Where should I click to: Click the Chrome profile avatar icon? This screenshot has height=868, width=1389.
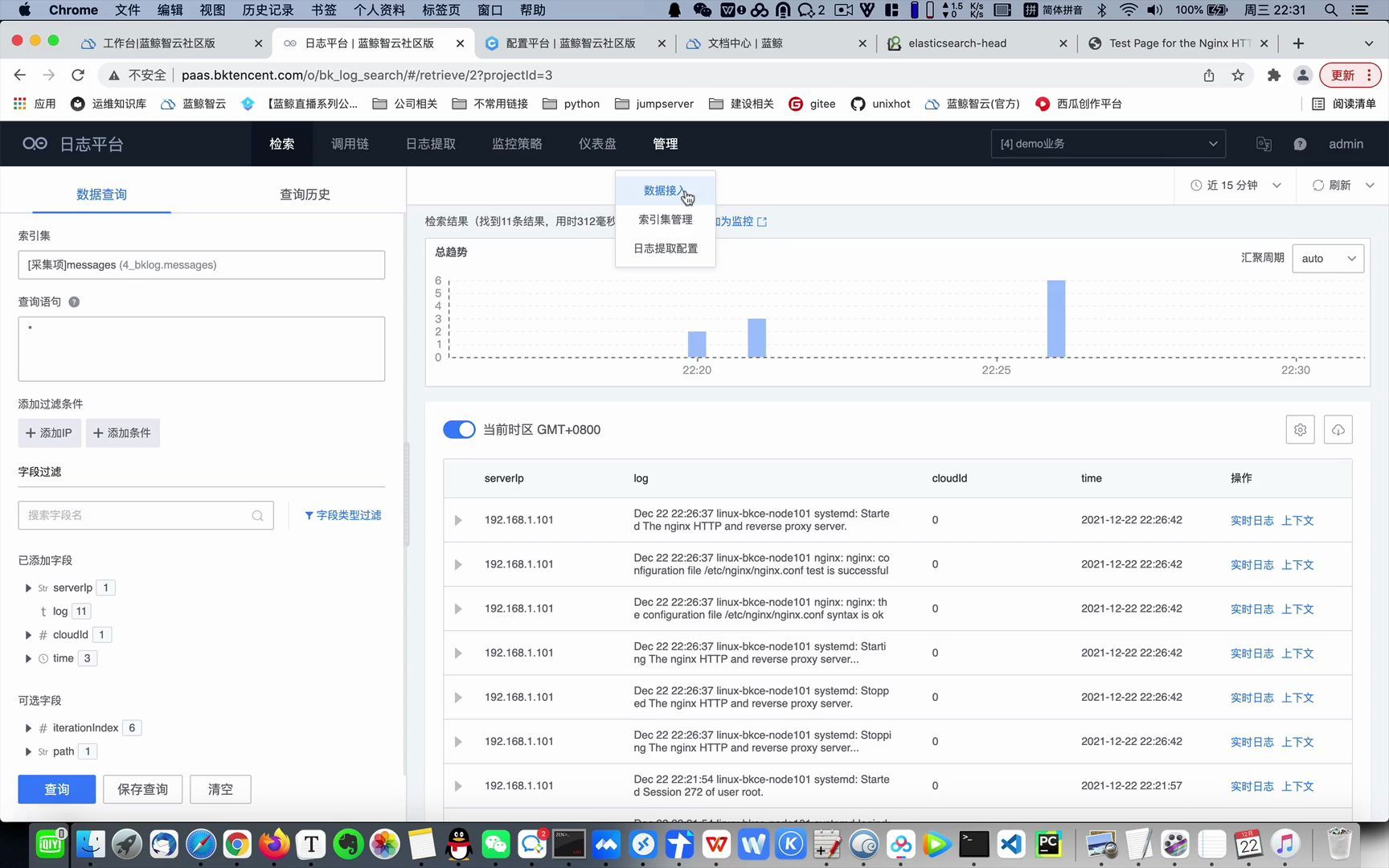click(1303, 75)
